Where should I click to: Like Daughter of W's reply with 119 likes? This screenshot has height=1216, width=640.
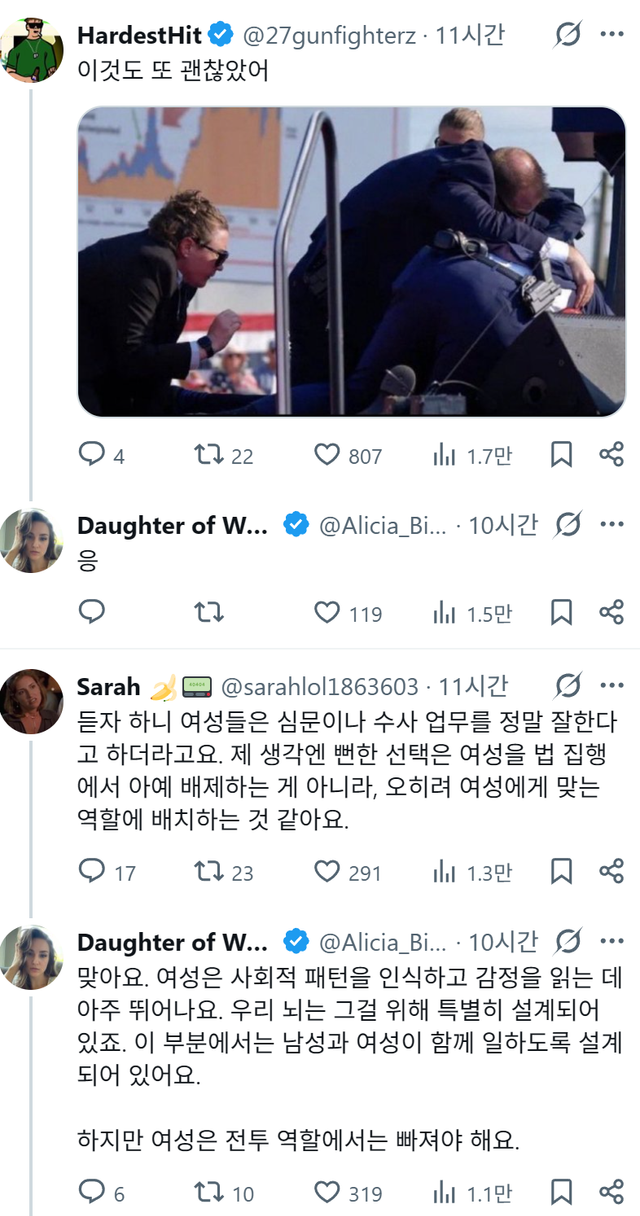click(x=328, y=612)
